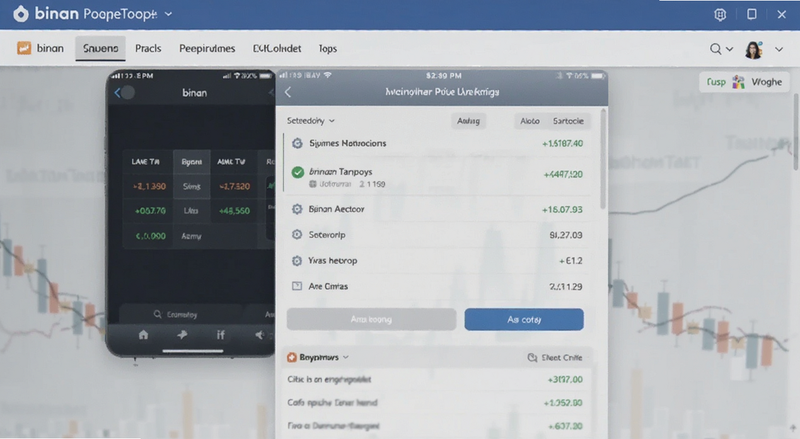The width and height of the screenshot is (800, 439).
Task: Click the +48,550 value in phone table
Action: click(x=234, y=210)
